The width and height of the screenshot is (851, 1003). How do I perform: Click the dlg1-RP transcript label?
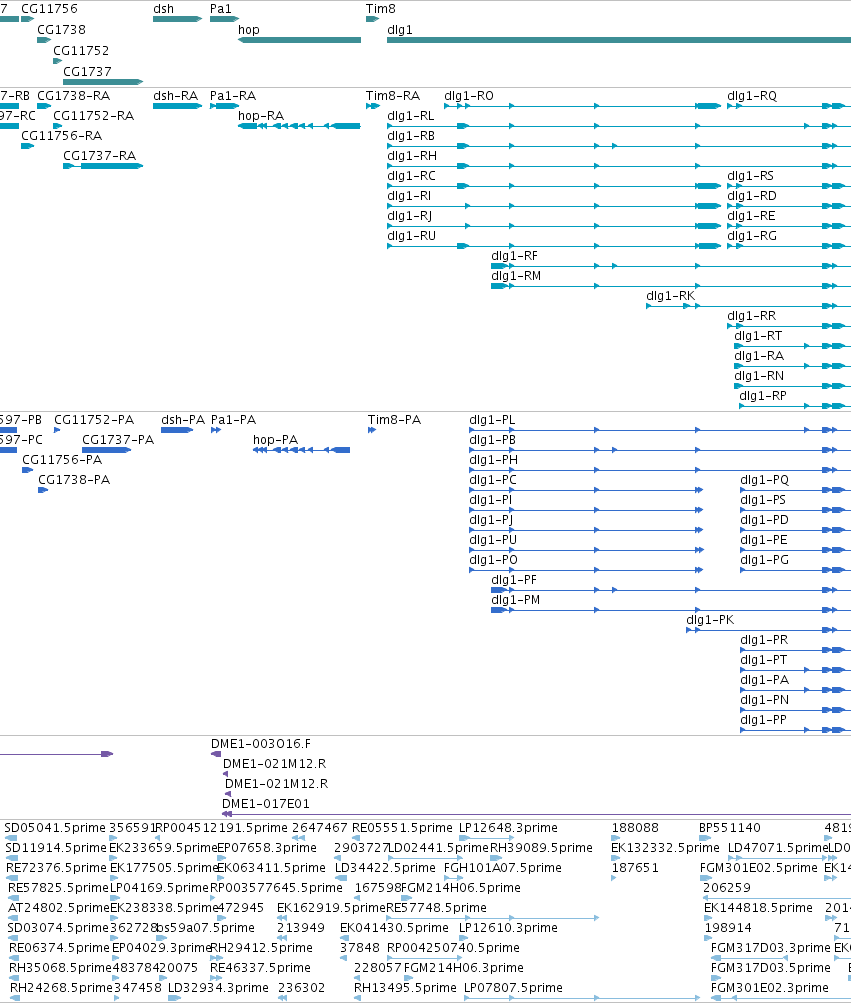point(763,395)
